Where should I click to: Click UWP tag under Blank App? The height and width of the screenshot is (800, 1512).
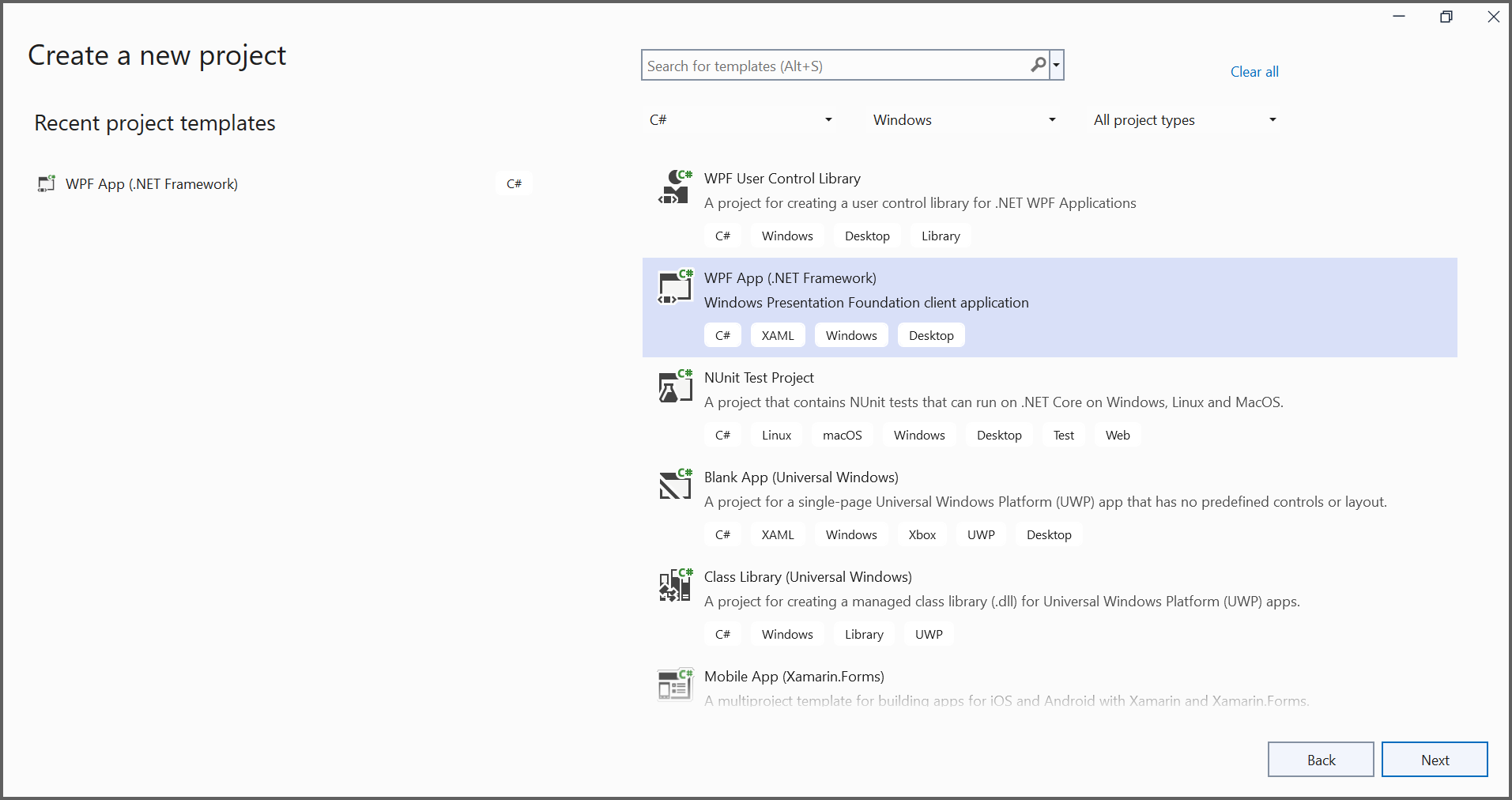coord(981,534)
